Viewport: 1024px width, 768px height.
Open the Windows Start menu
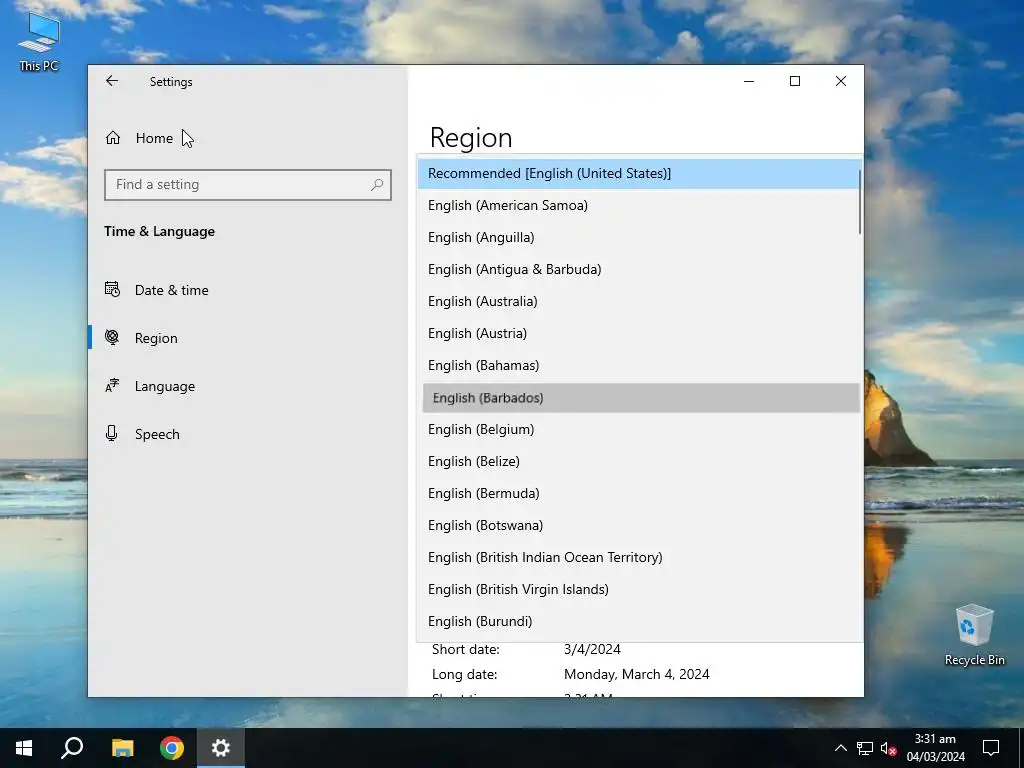click(x=24, y=748)
